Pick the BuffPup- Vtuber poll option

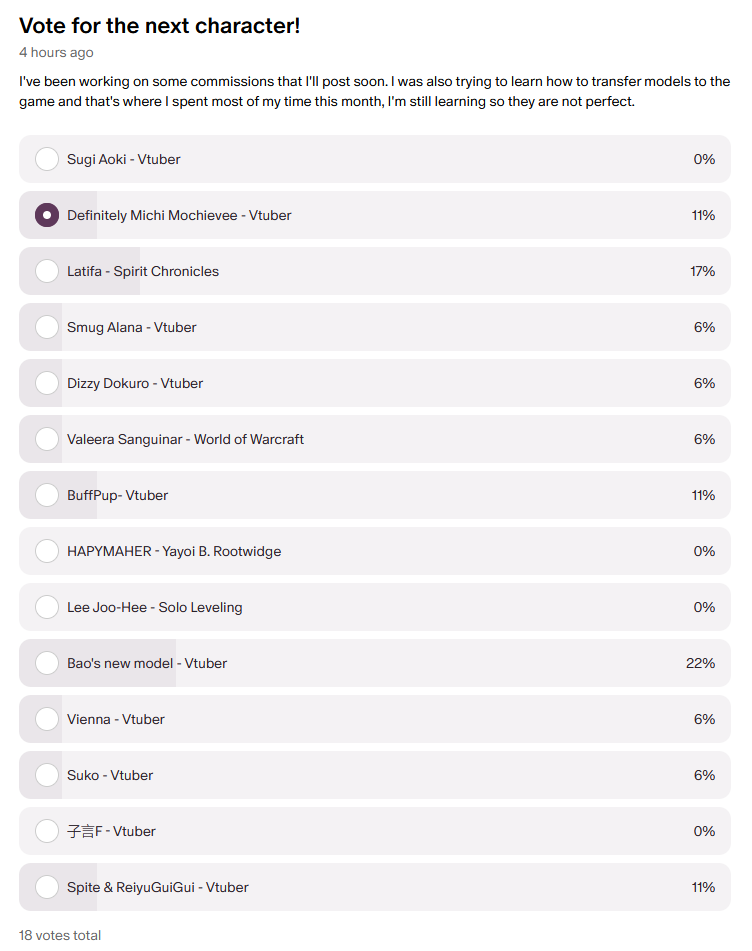[x=47, y=495]
